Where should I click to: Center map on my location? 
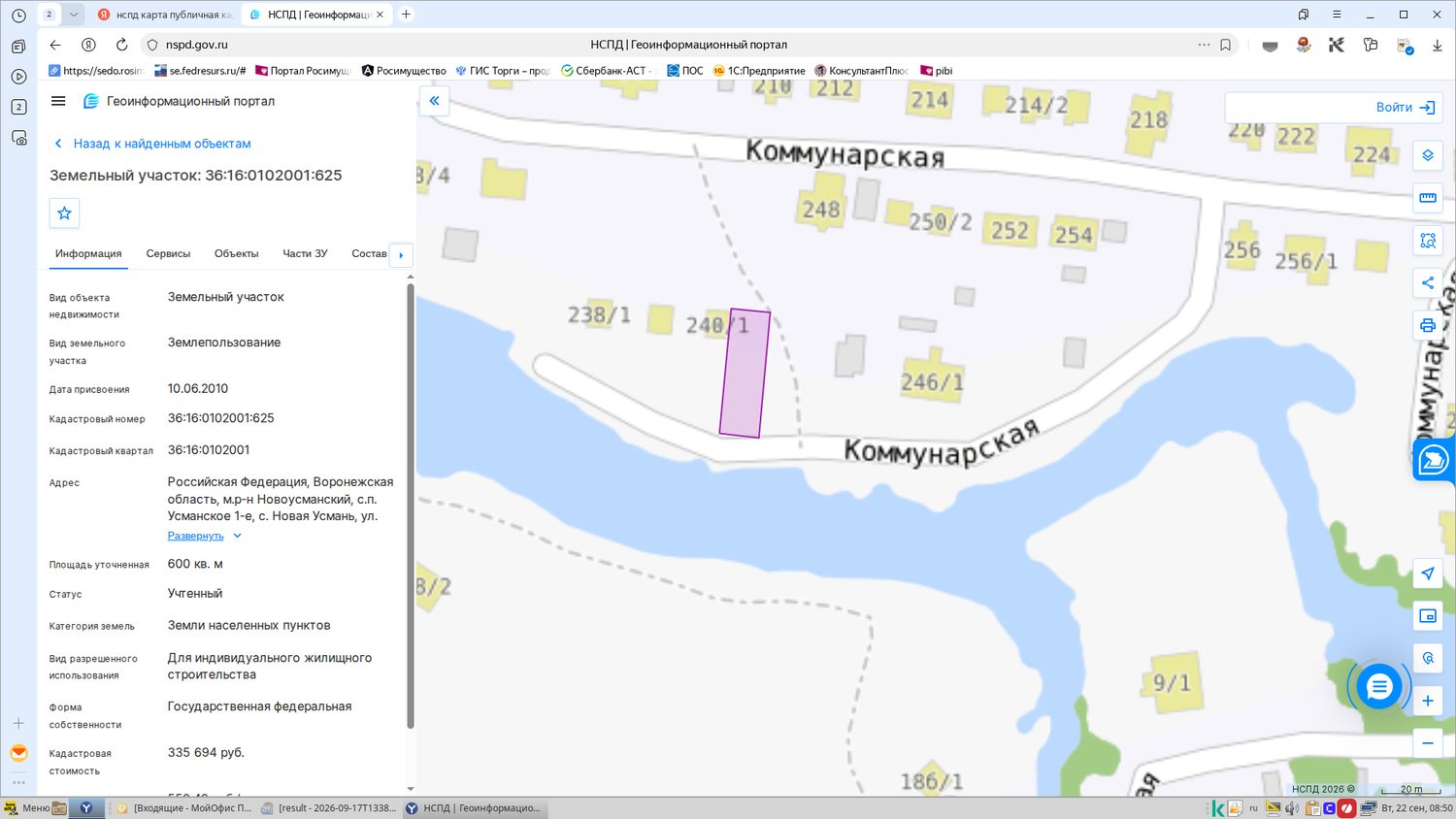(x=1427, y=573)
